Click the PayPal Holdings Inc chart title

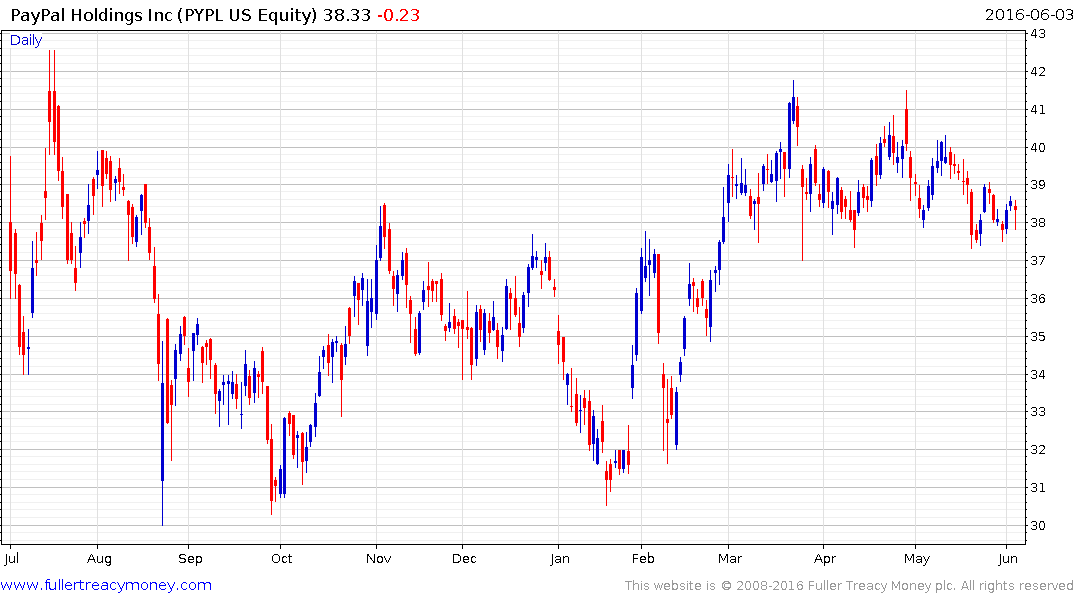click(164, 14)
